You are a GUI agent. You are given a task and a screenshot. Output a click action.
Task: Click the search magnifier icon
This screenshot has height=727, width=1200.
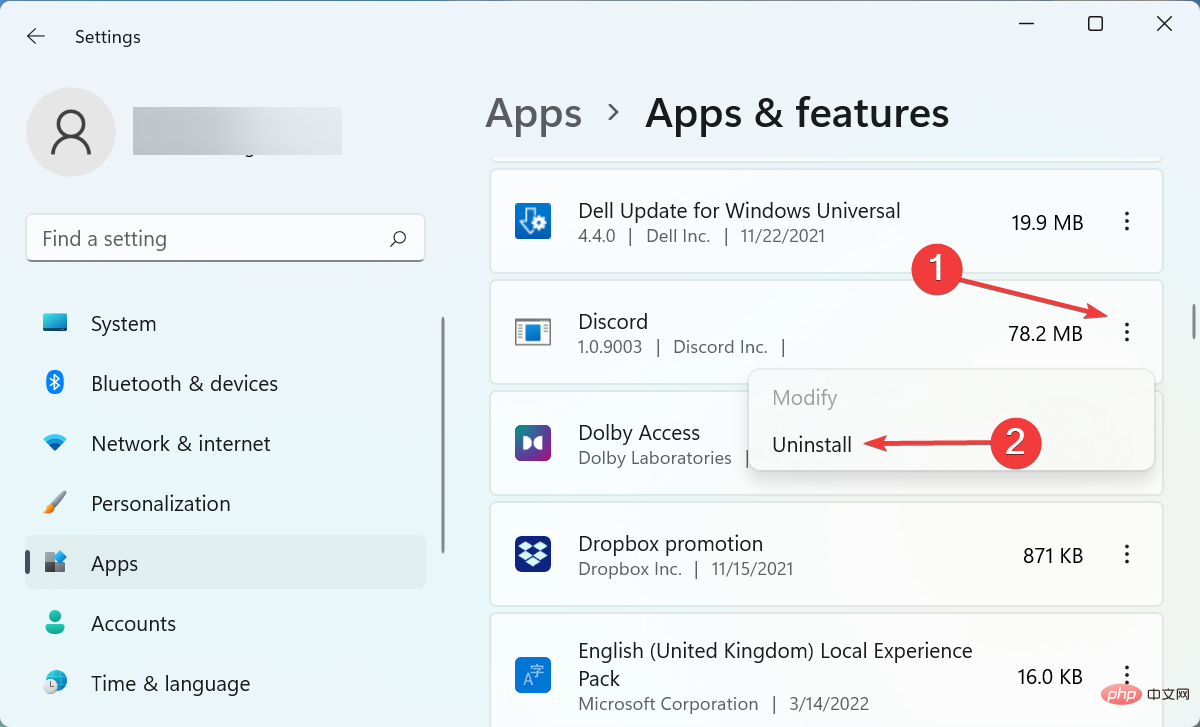click(x=398, y=238)
